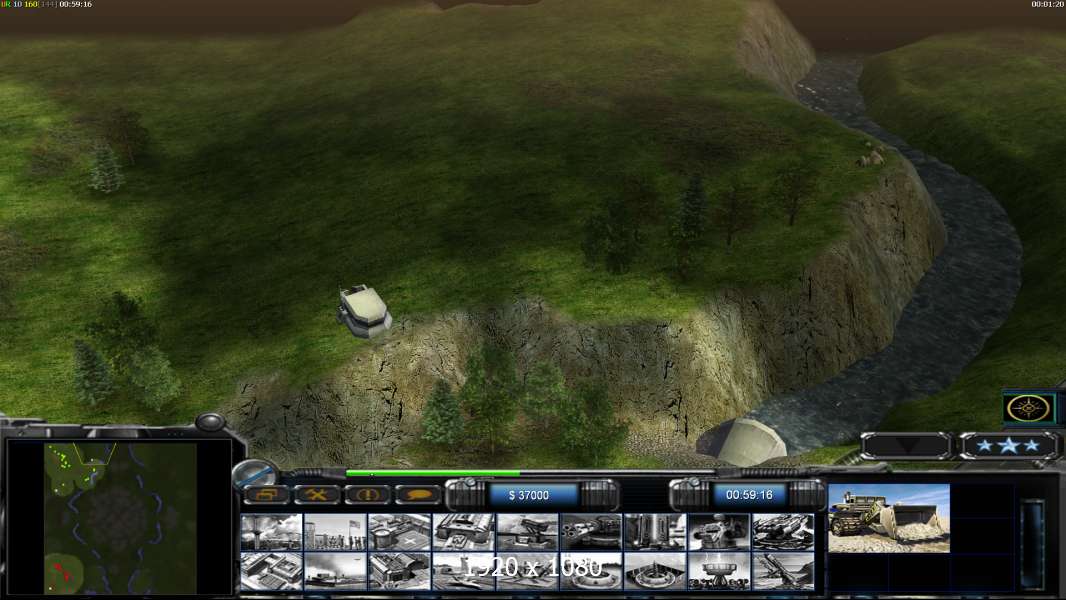Image resolution: width=1066 pixels, height=600 pixels.
Task: Pick the hangar building build icon
Action: 399,571
